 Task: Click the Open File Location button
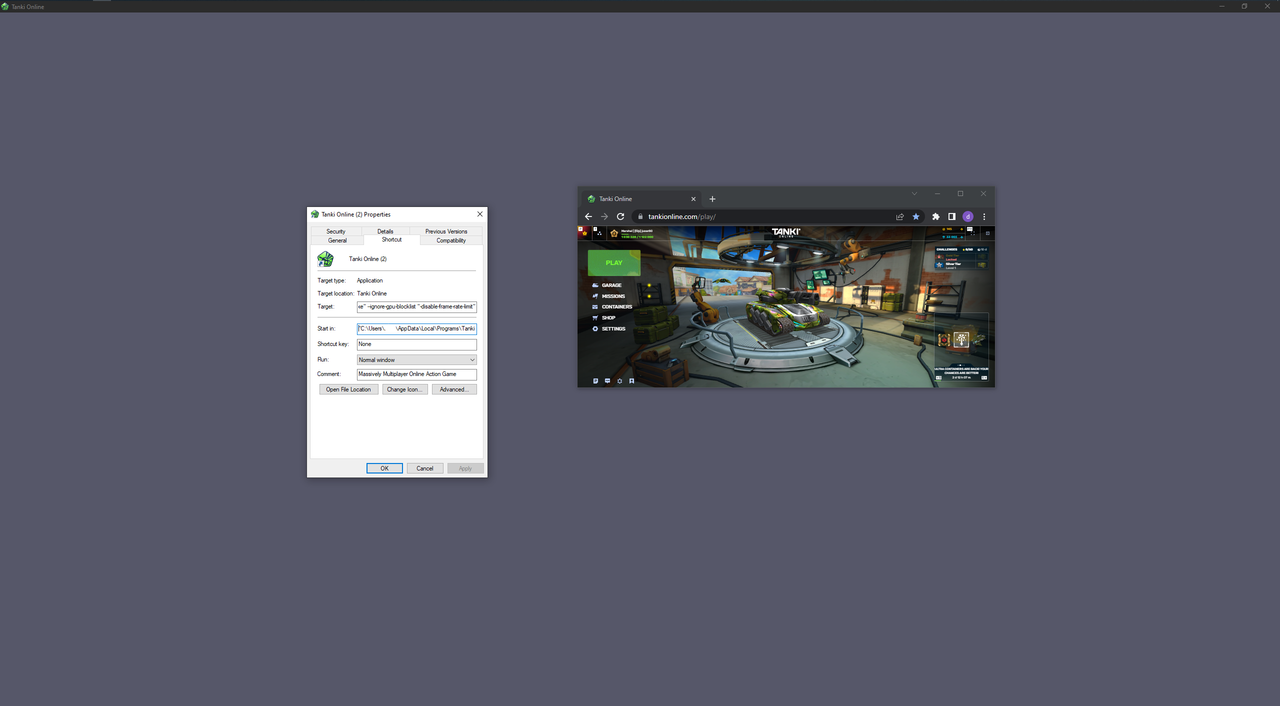pyautogui.click(x=348, y=389)
